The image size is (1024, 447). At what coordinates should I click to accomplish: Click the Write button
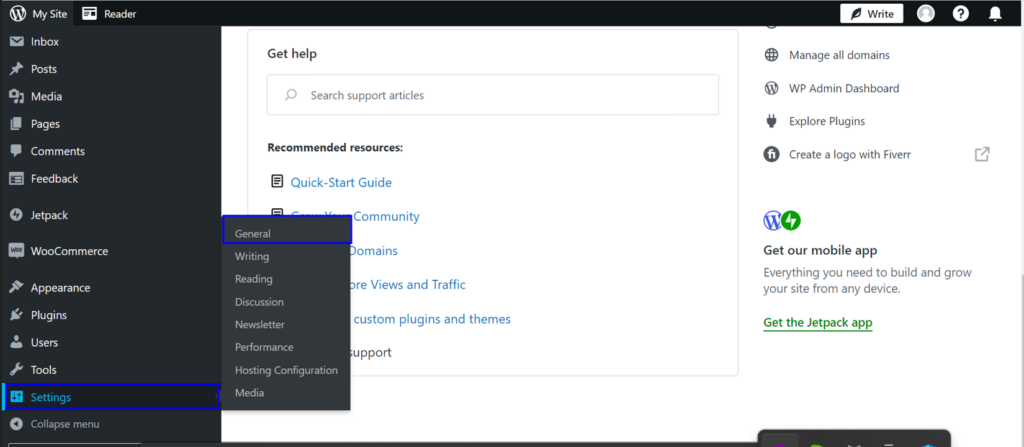871,13
